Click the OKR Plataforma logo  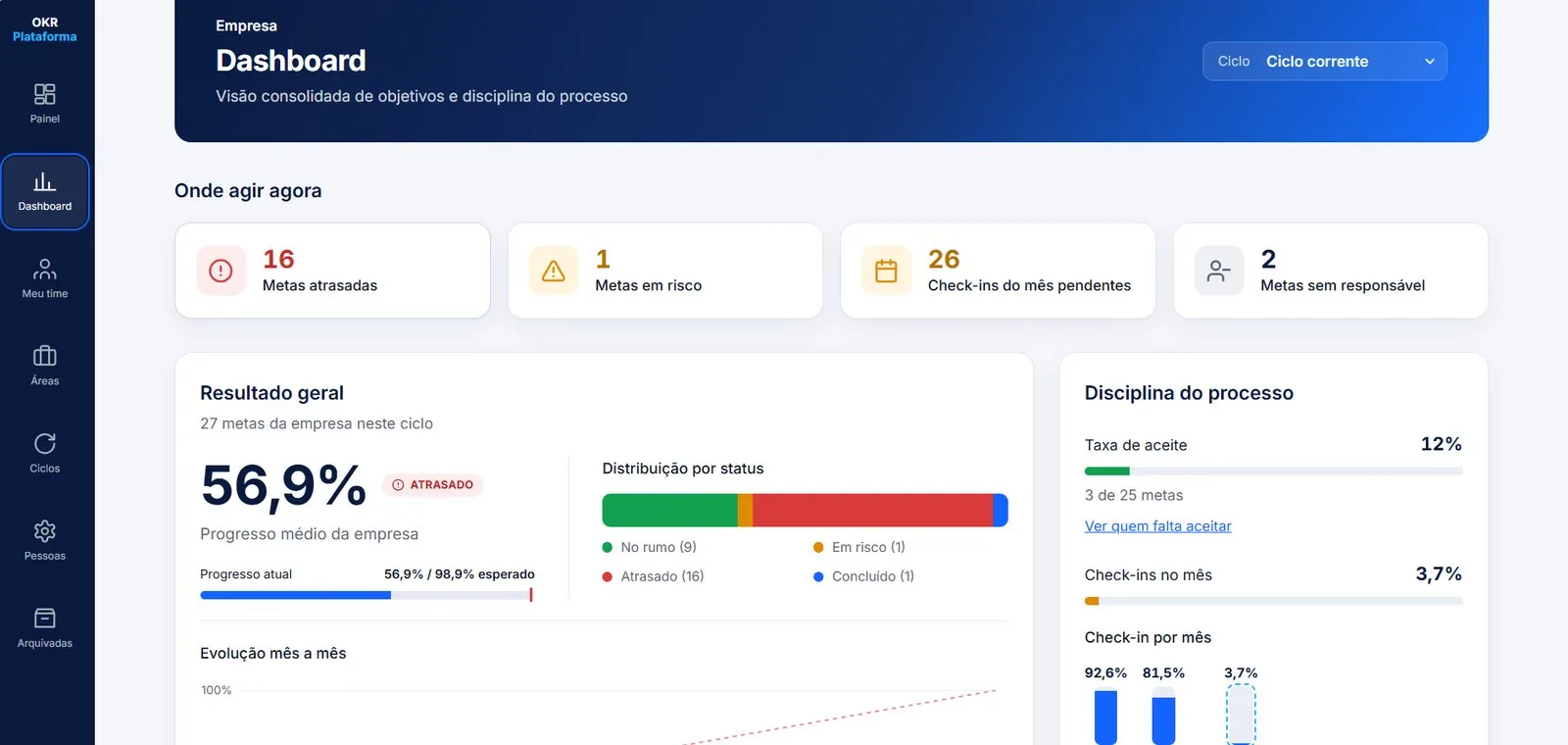pos(45,29)
